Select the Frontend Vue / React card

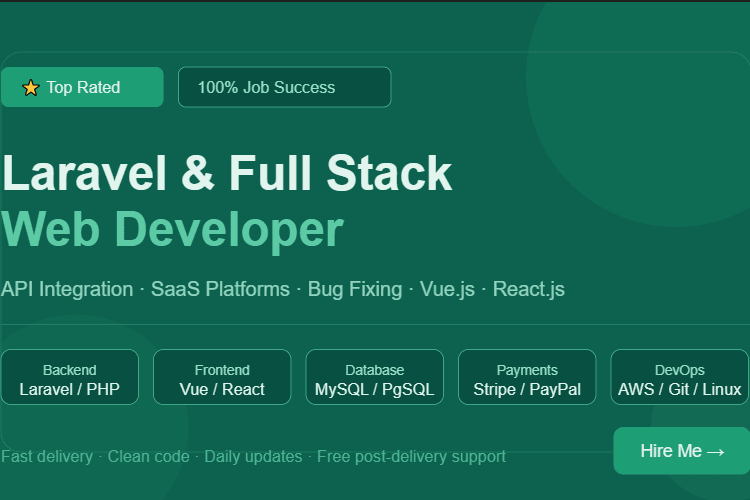pos(222,377)
